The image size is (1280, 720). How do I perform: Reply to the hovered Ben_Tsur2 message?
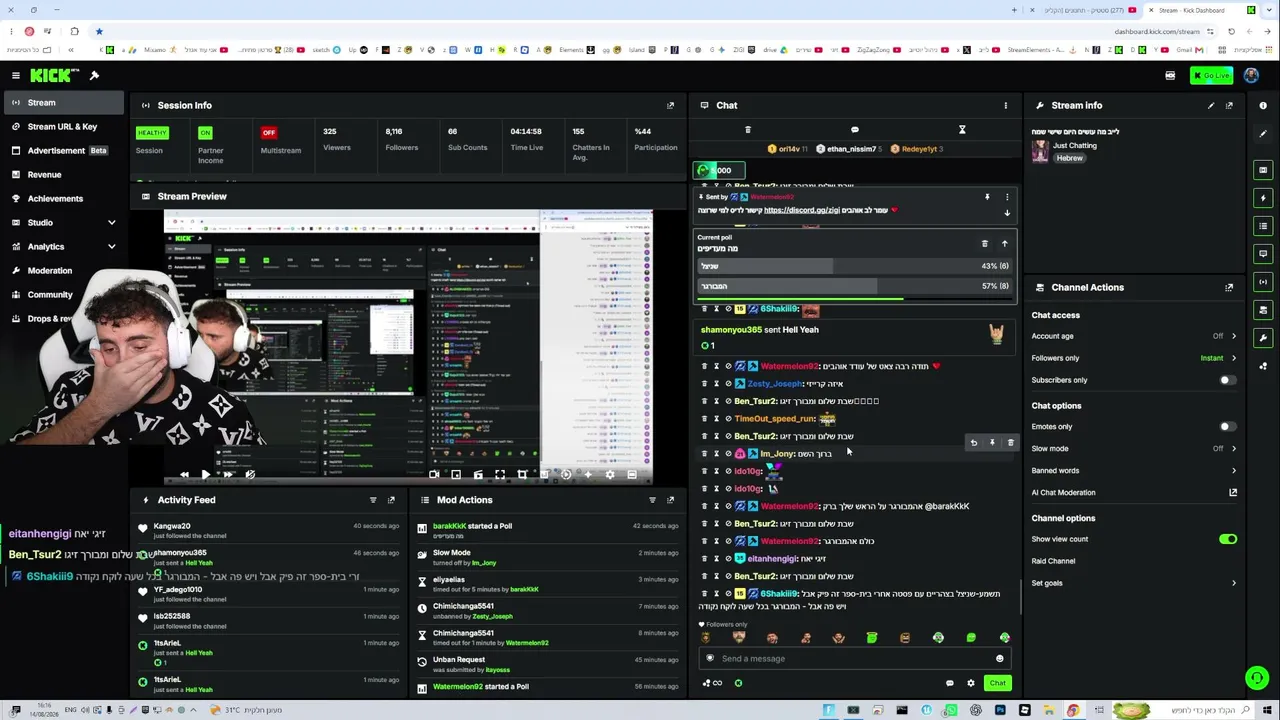coord(973,442)
